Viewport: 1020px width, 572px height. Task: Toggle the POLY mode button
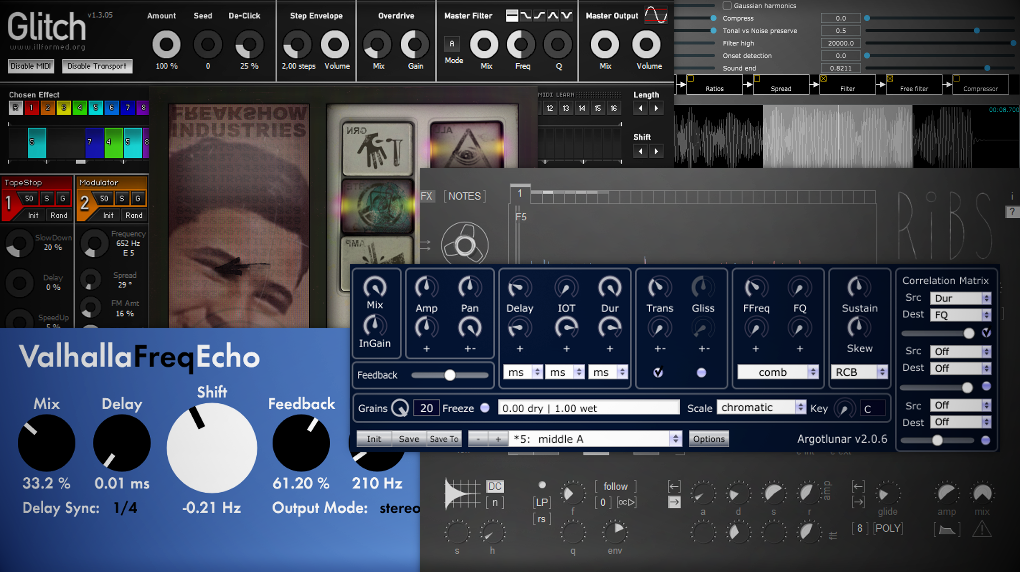pos(888,528)
